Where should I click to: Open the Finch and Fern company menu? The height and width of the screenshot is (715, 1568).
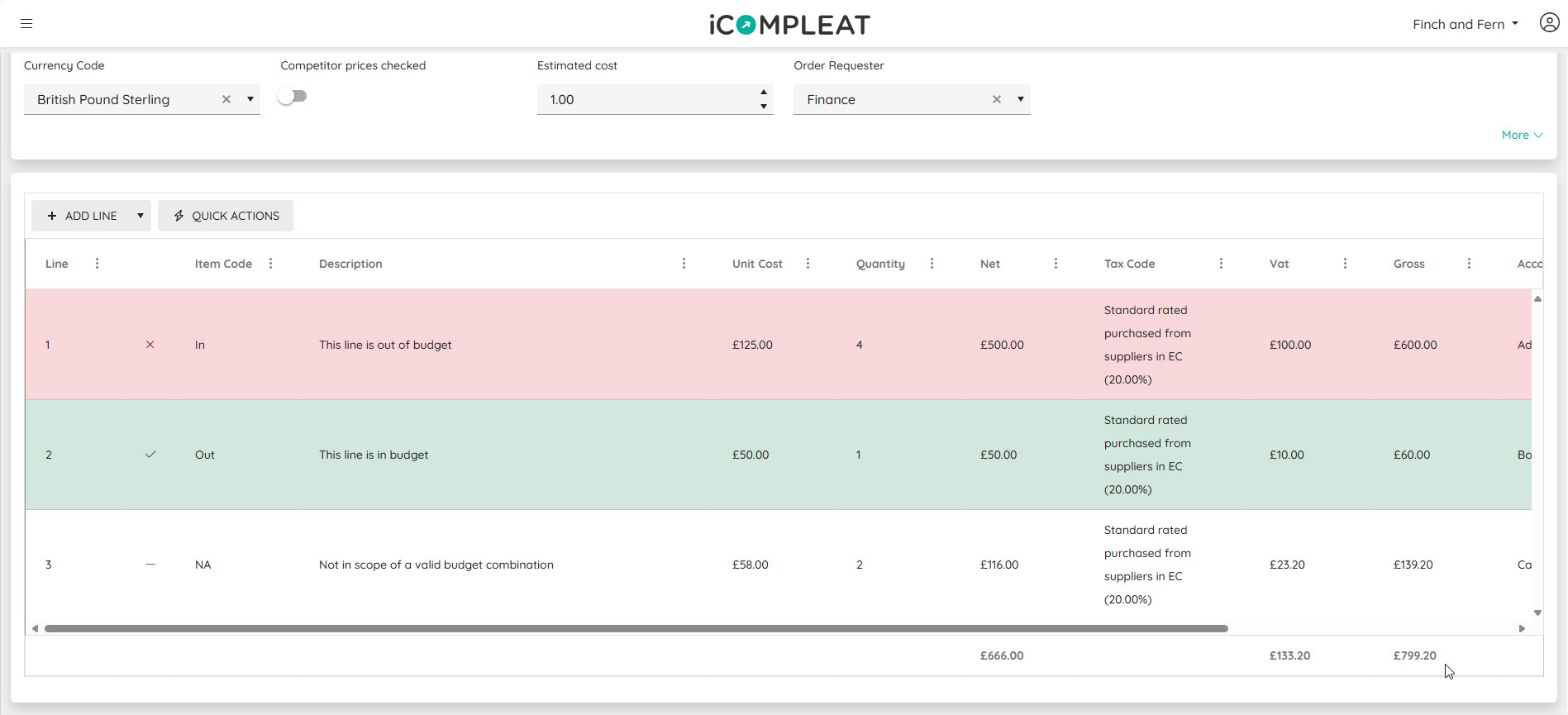tap(1465, 24)
